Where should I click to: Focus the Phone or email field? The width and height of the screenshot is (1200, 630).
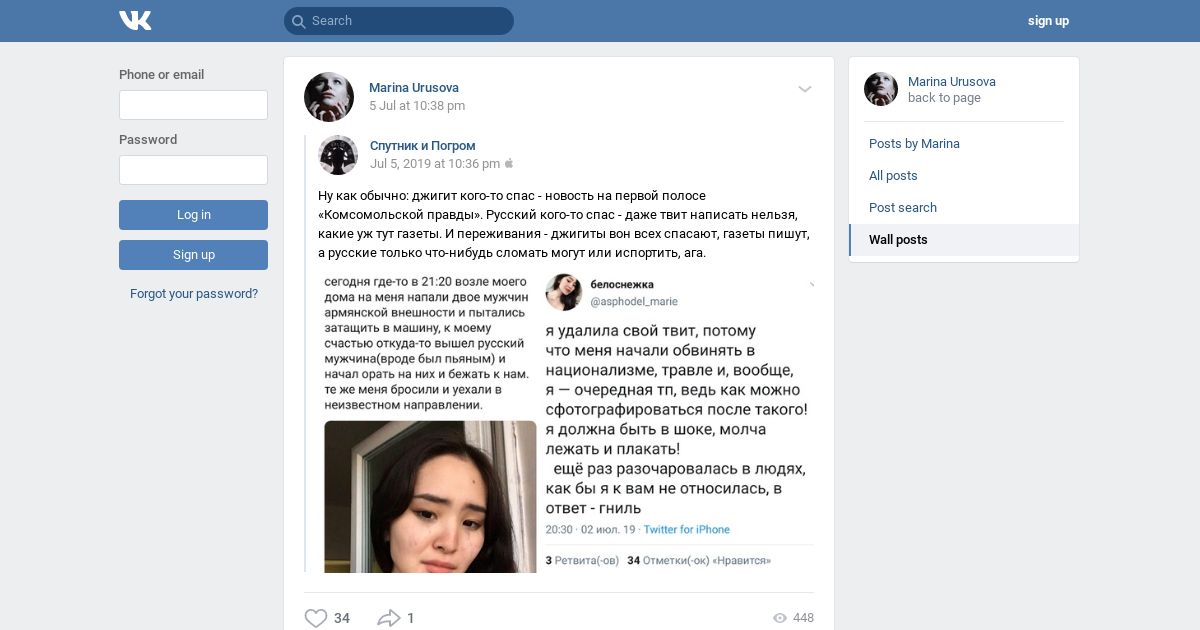[193, 105]
